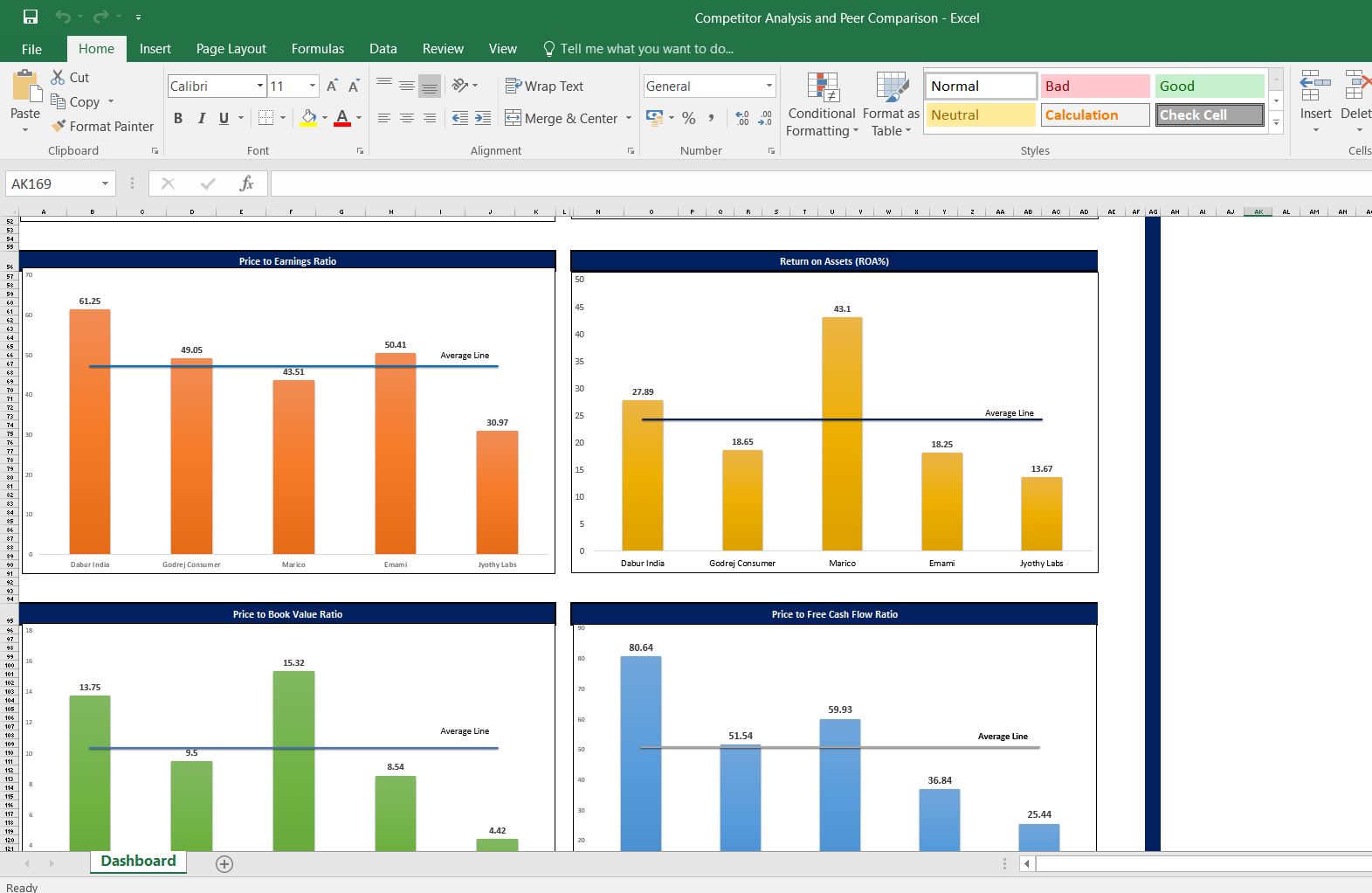Toggle Bold formatting
1372x893 pixels.
click(178, 118)
